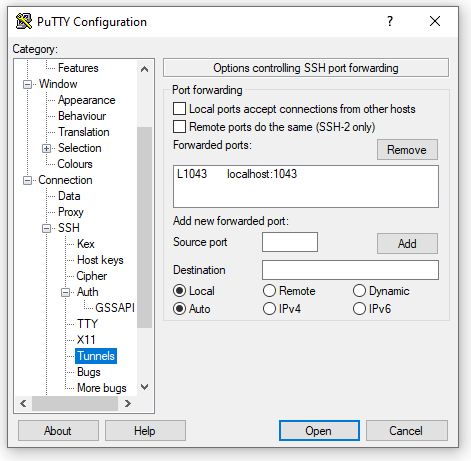Open the About dialog
The height and width of the screenshot is (461, 471).
58,431
